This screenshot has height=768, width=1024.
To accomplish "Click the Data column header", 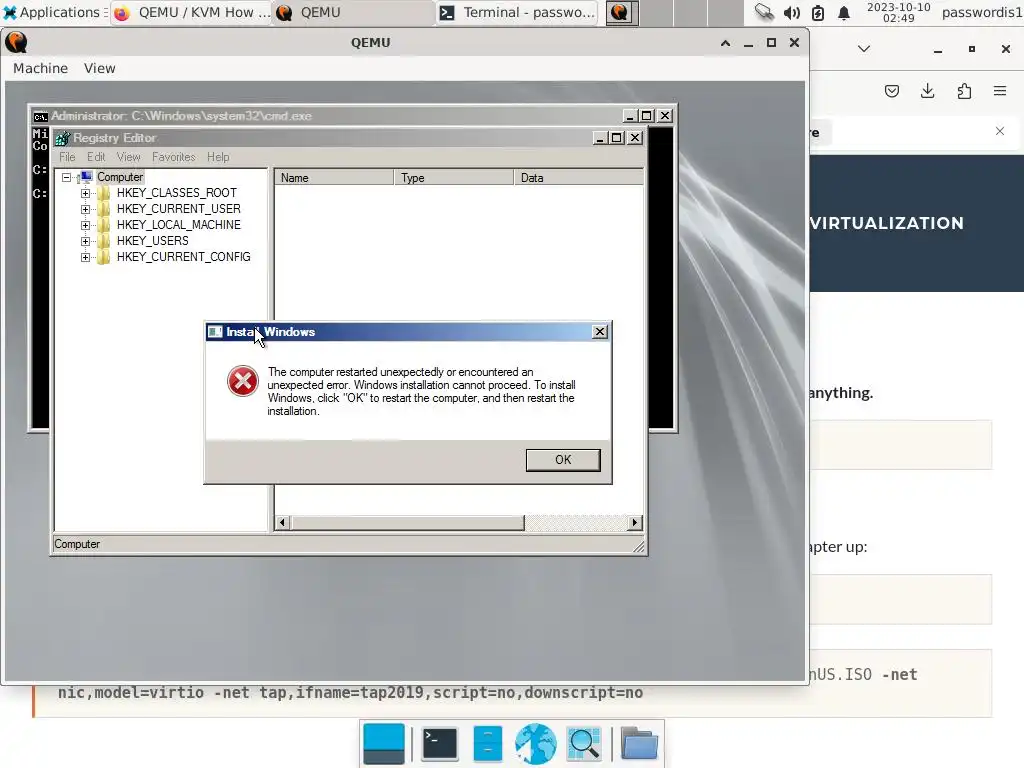I will pyautogui.click(x=579, y=178).
